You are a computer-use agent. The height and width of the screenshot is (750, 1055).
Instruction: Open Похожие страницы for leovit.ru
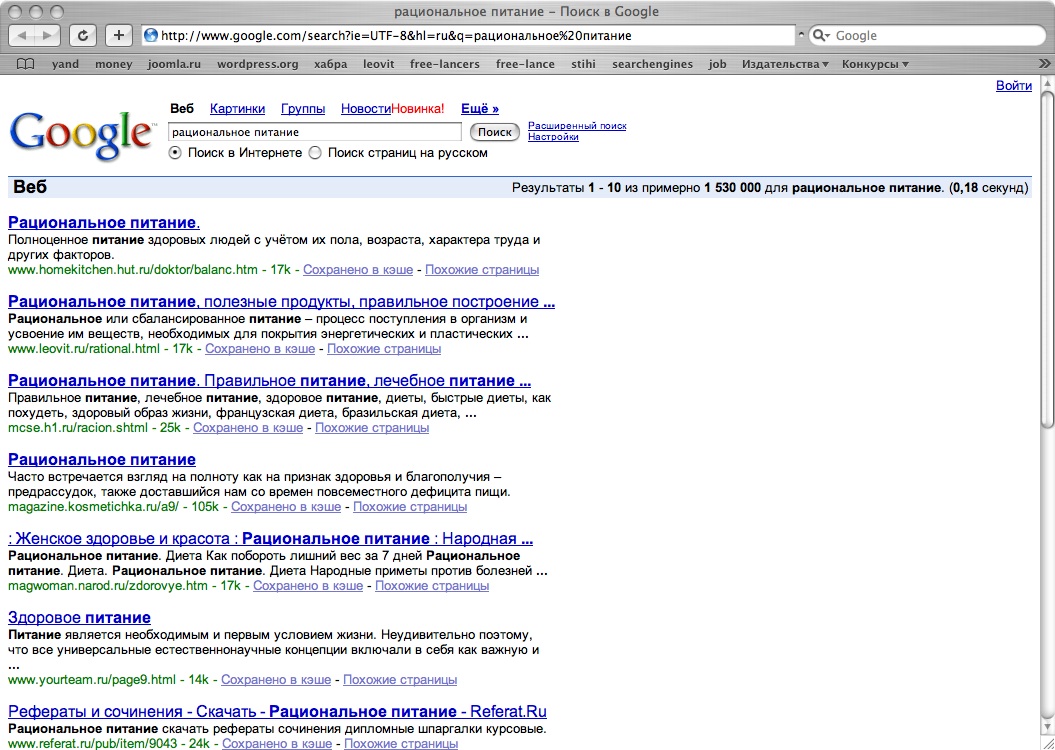(384, 348)
